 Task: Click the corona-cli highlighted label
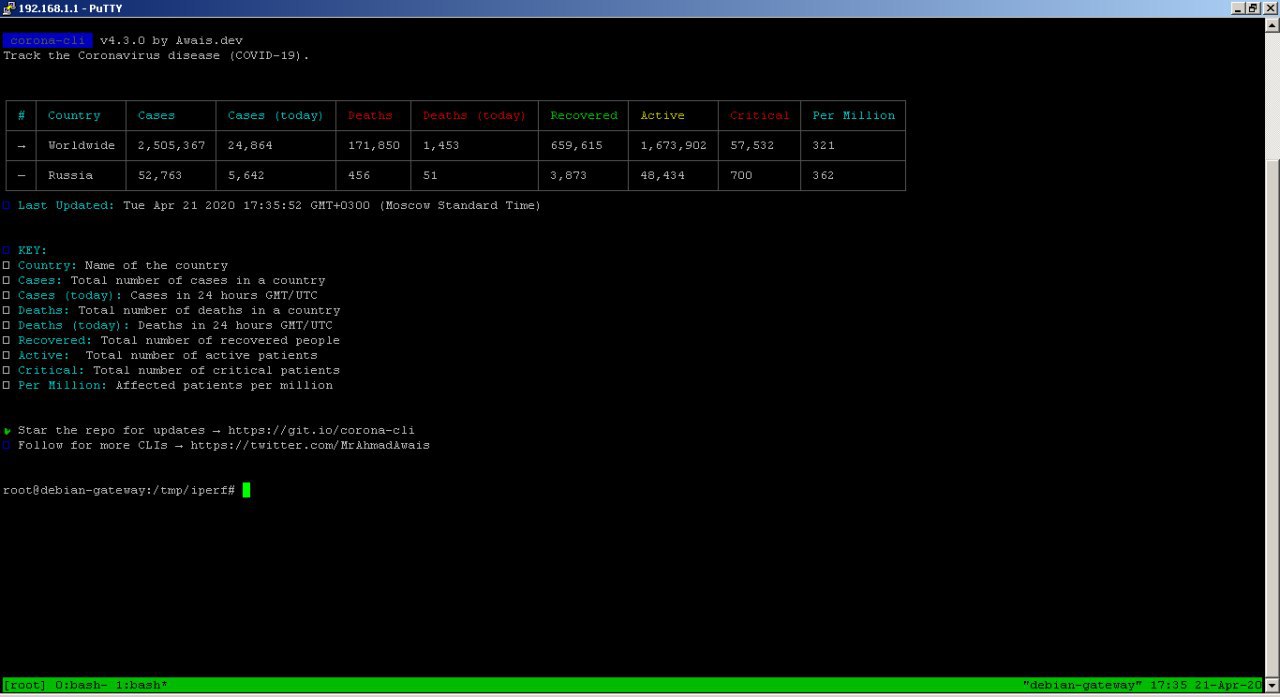pyautogui.click(x=48, y=41)
